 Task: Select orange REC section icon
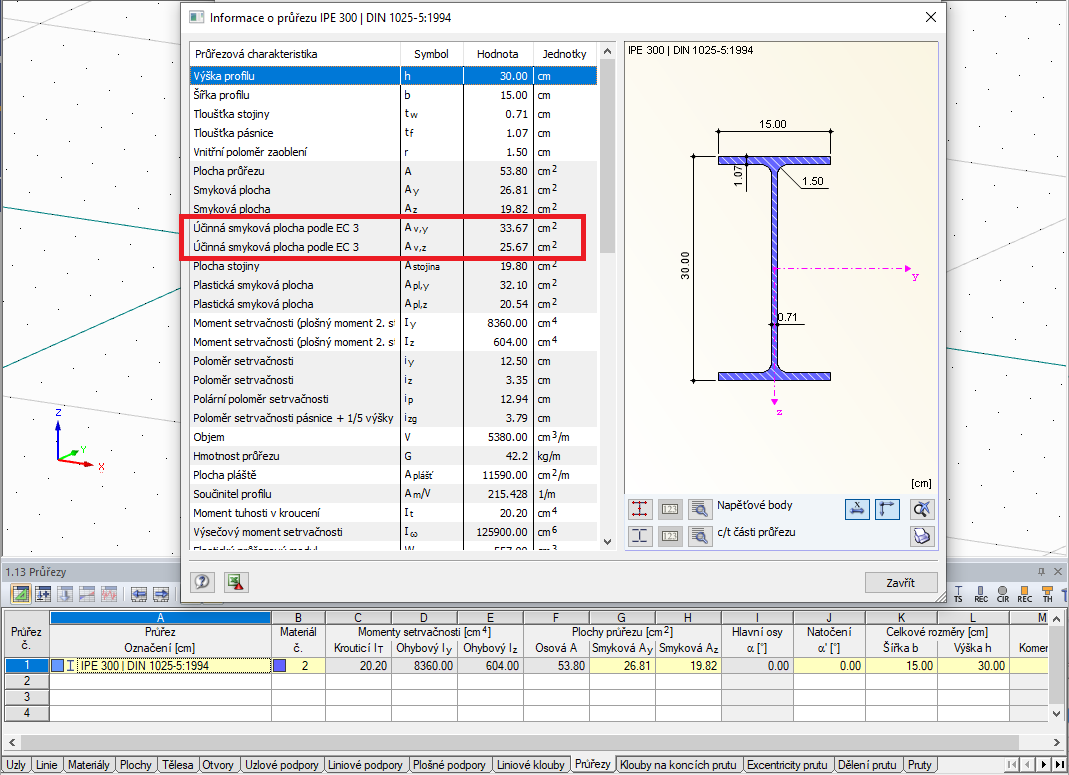click(x=1024, y=594)
